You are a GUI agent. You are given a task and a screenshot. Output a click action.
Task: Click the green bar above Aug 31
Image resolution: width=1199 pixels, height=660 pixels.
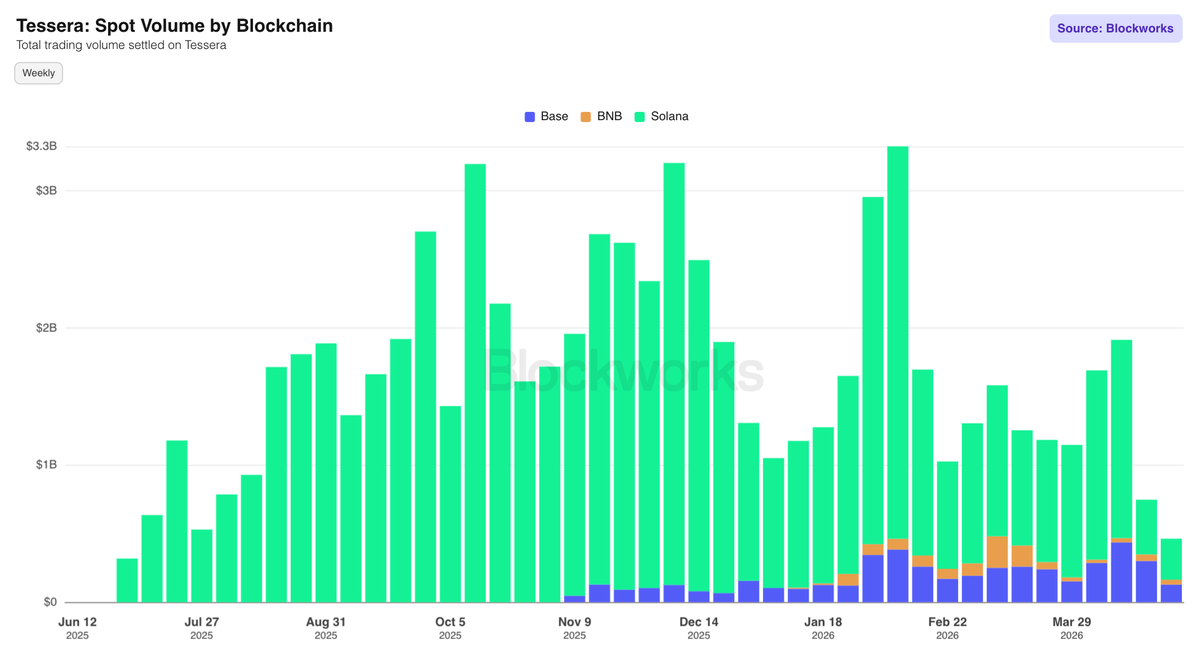click(x=326, y=473)
